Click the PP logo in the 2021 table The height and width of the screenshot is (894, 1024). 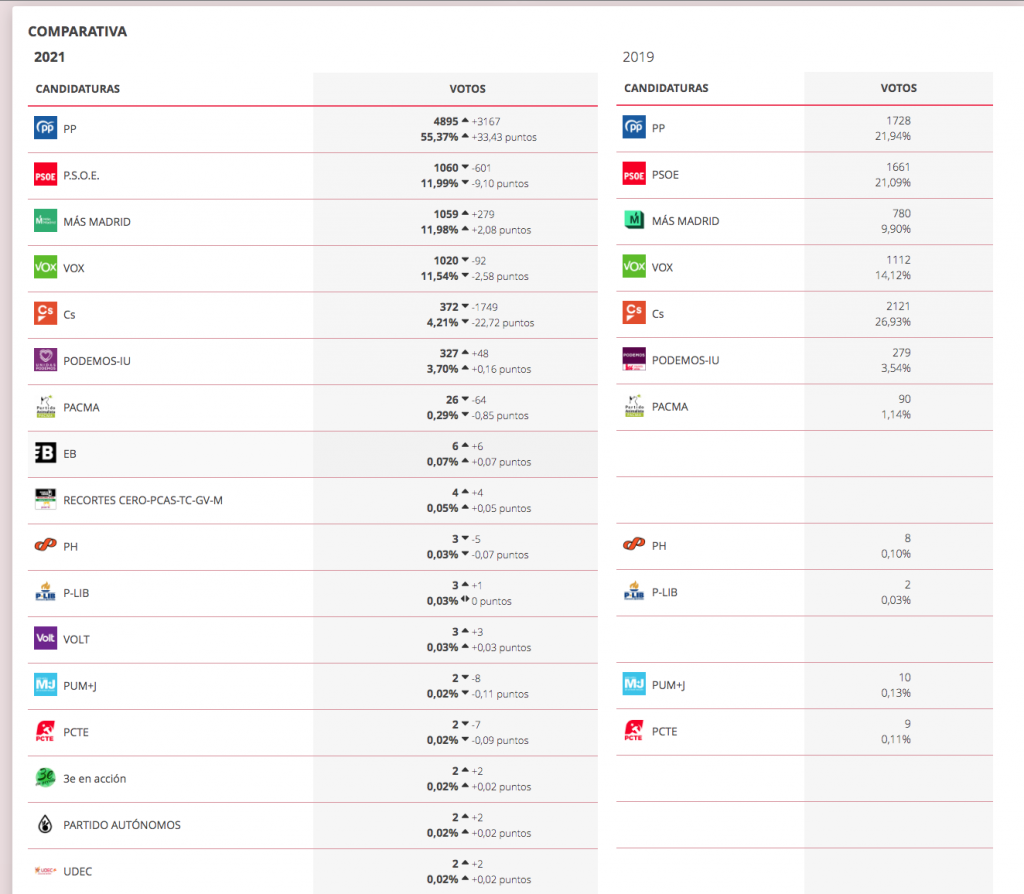tap(46, 128)
